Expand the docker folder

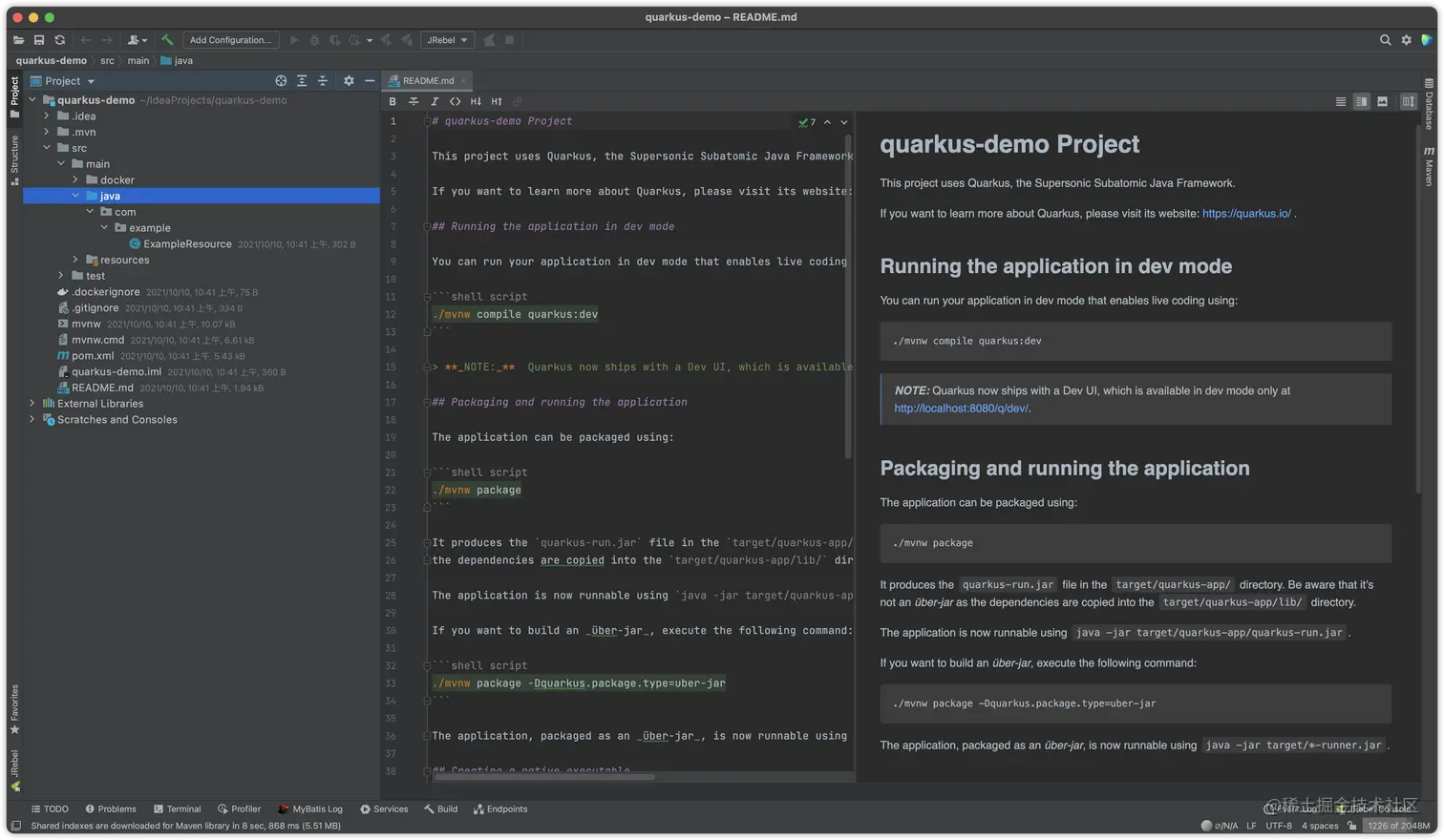tap(75, 179)
